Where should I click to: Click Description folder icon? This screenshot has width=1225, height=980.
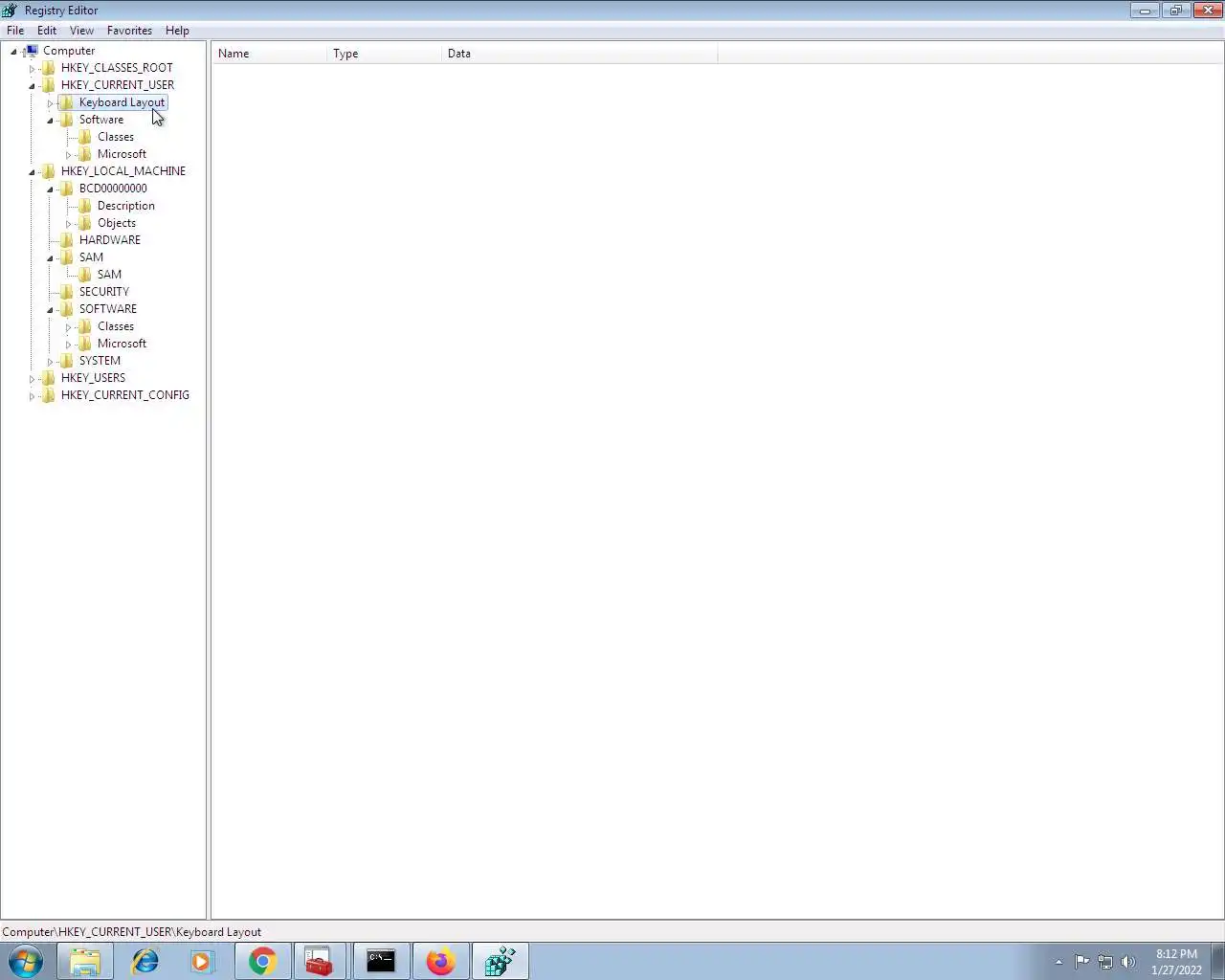tap(85, 206)
